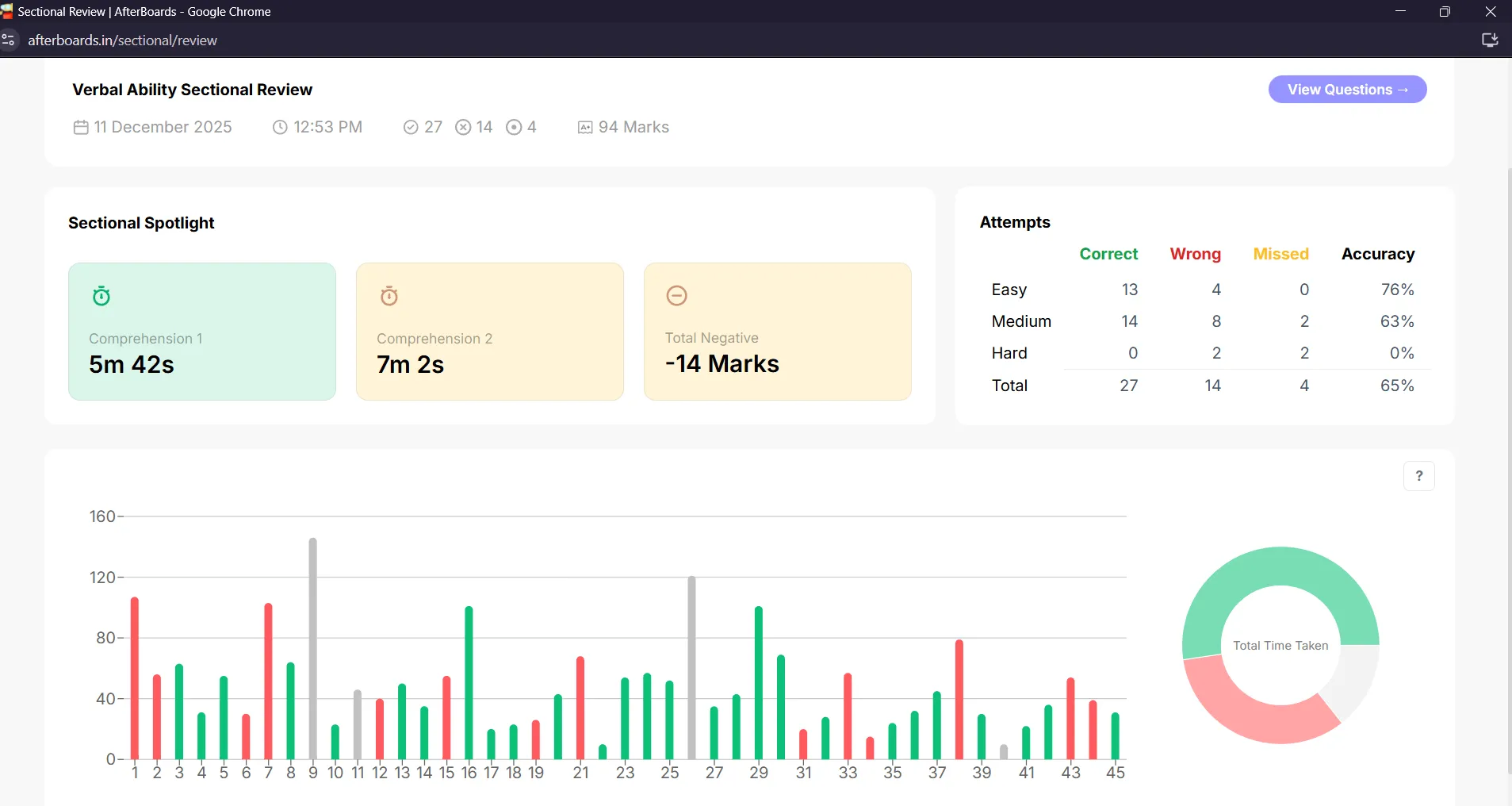Click the Verbal Ability Sectional Review heading
This screenshot has height=806, width=1512.
point(192,90)
